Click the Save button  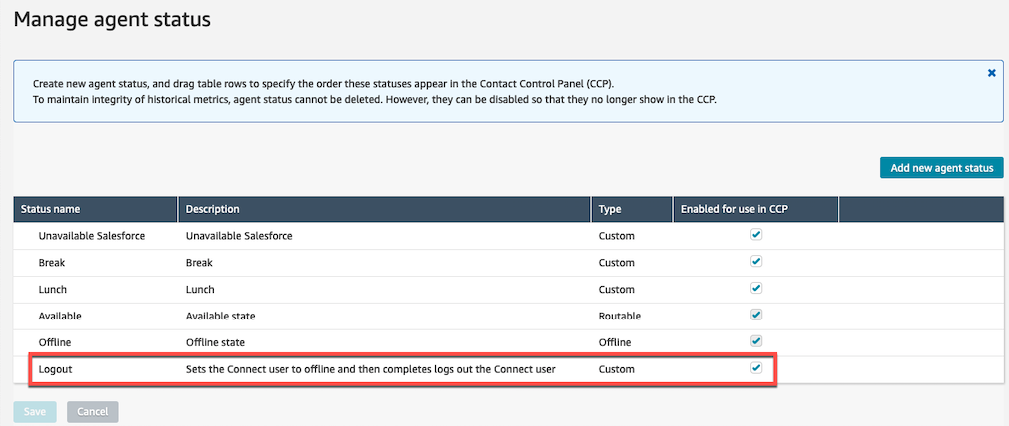pos(35,412)
